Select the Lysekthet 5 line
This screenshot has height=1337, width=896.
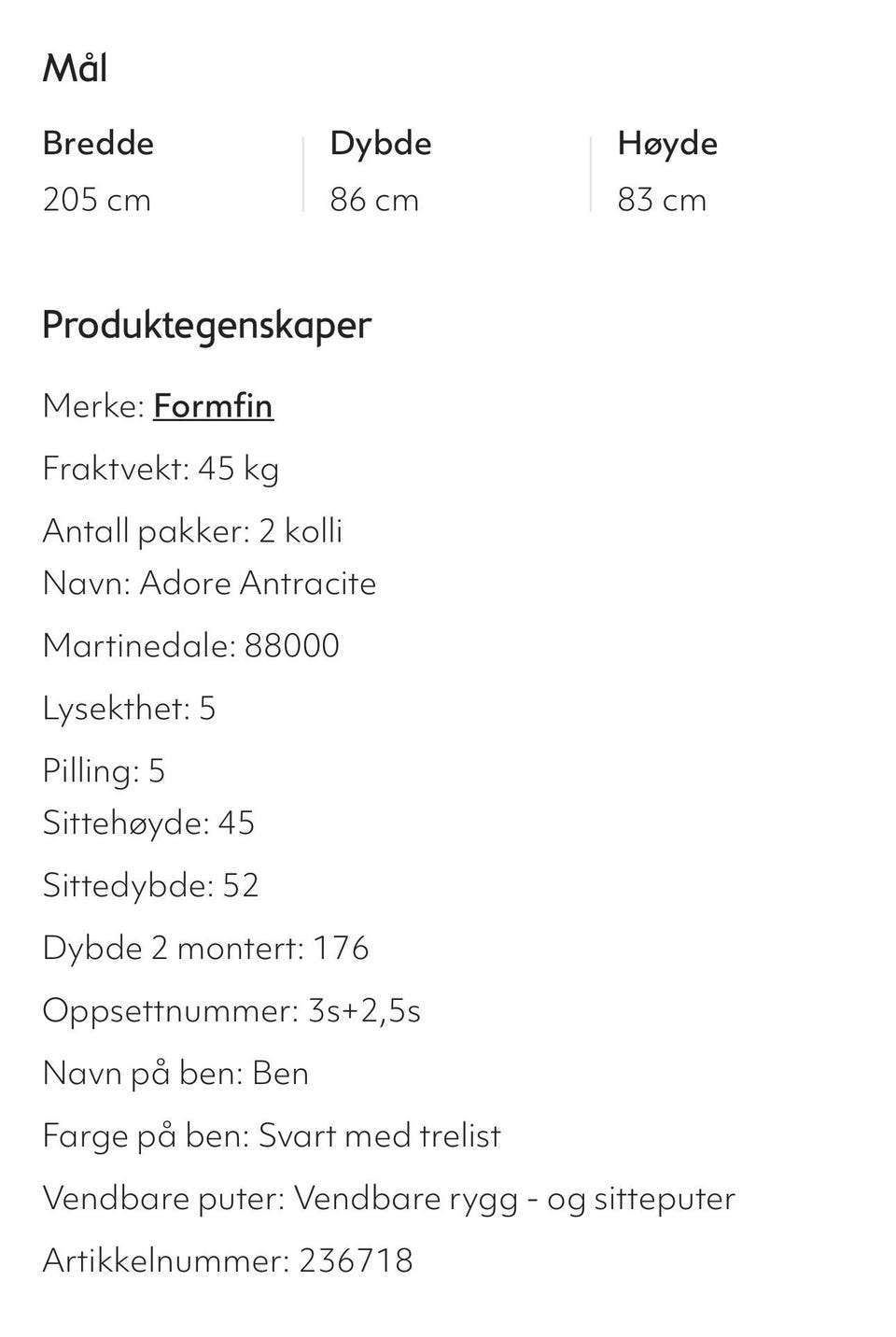(129, 709)
